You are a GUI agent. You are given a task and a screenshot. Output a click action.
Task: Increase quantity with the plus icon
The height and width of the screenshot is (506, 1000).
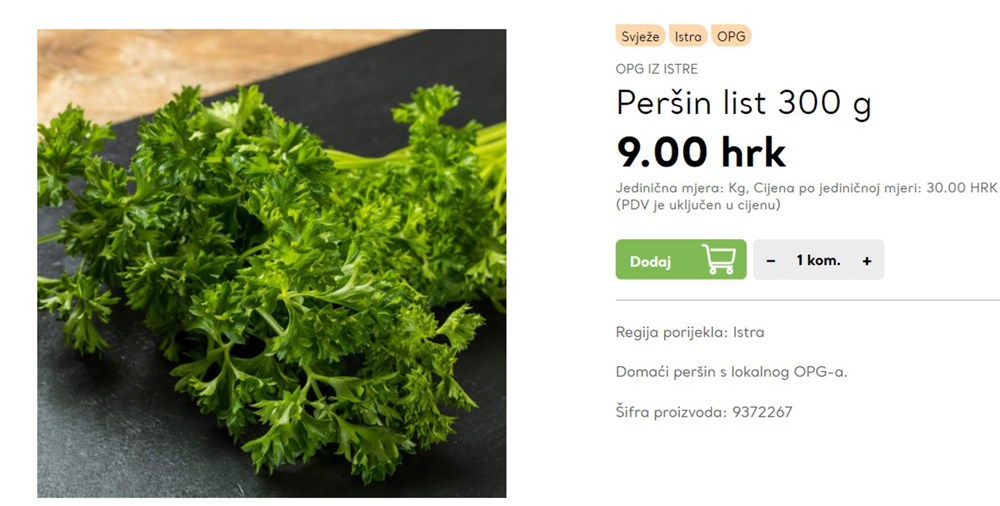tap(867, 260)
